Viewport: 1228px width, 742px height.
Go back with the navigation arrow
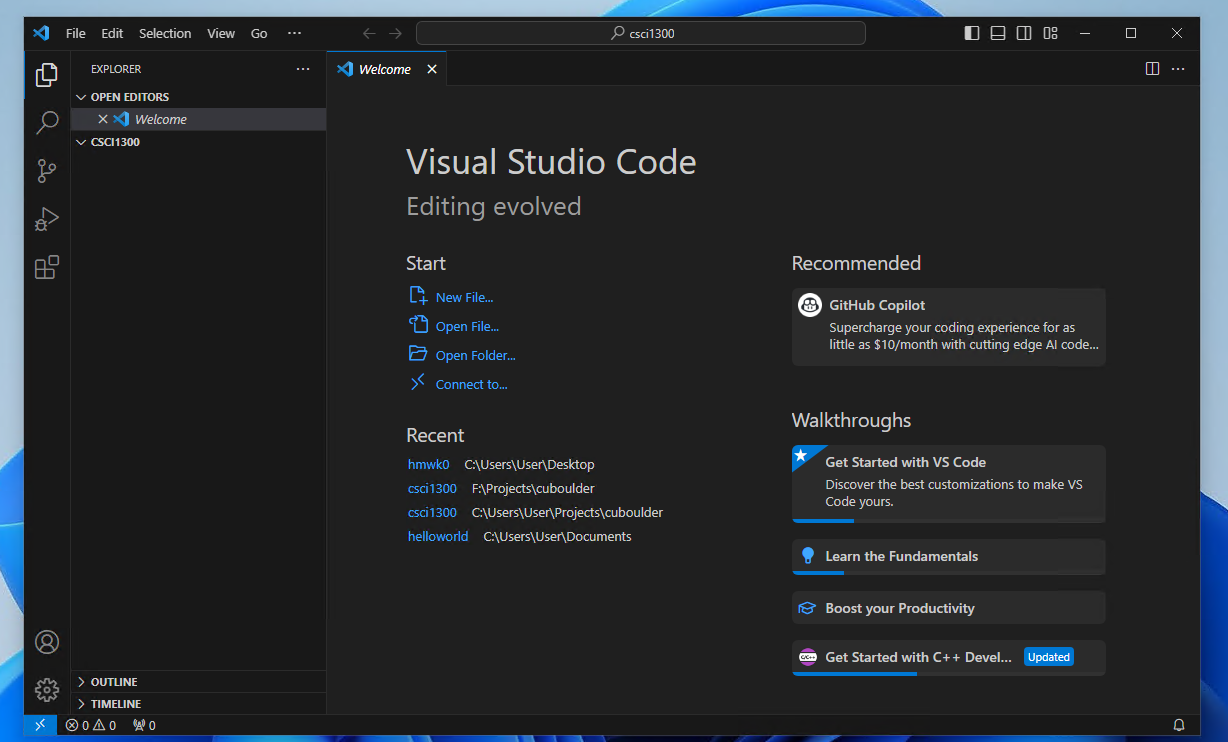[369, 33]
